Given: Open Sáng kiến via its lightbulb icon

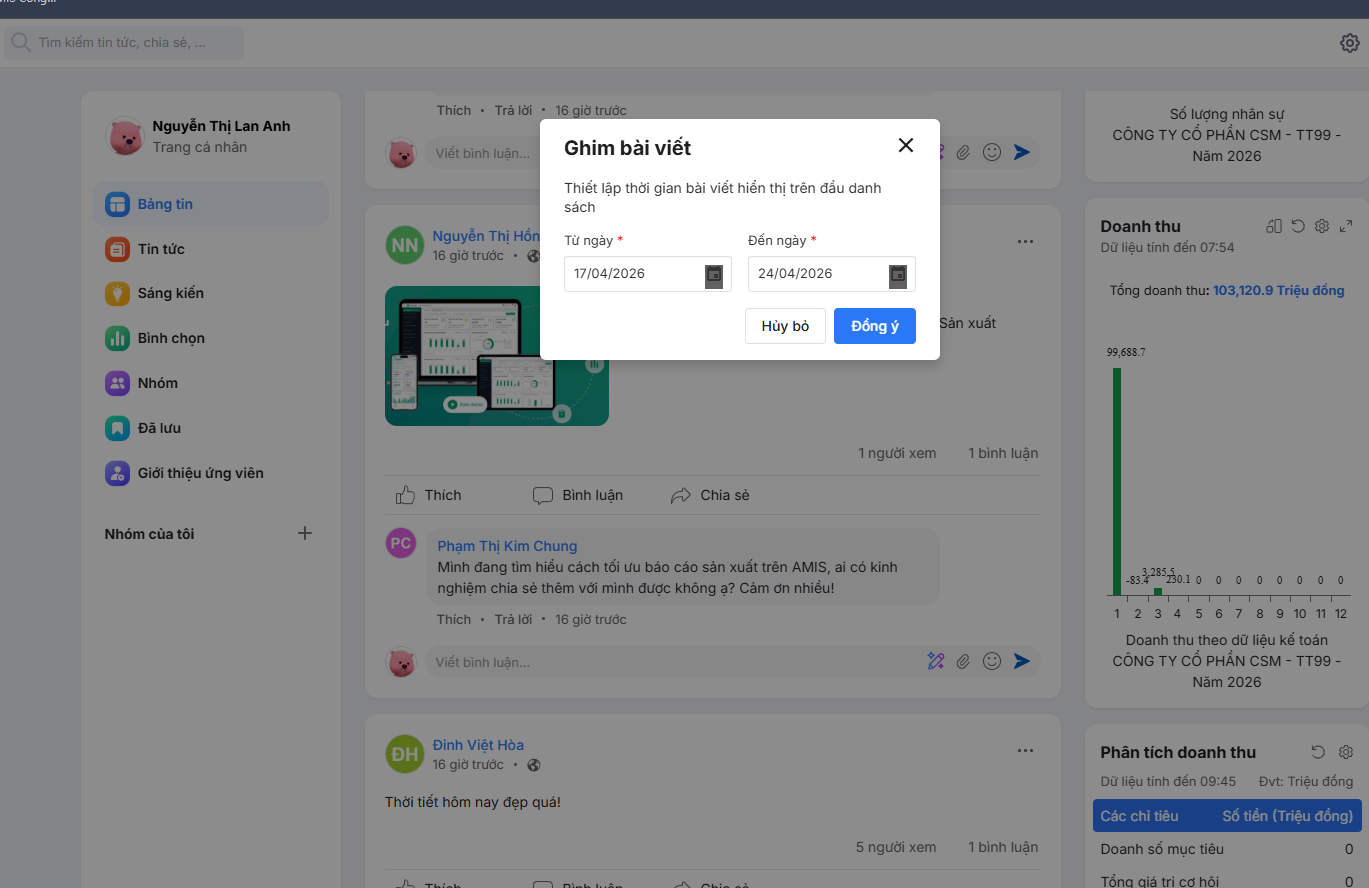Looking at the screenshot, I should (x=117, y=294).
